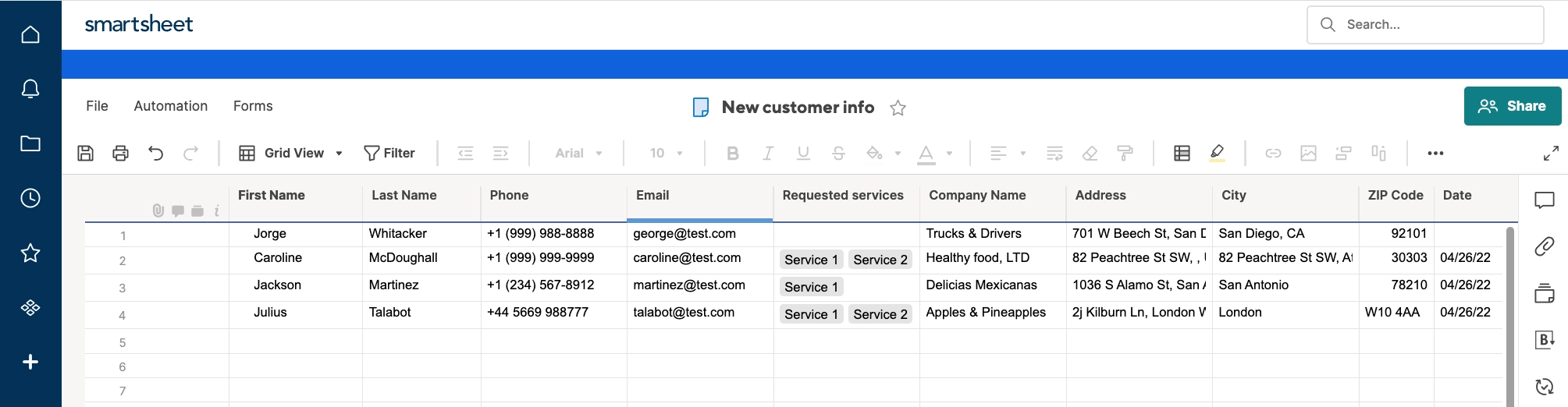Image resolution: width=1568 pixels, height=407 pixels.
Task: Click the Clear formatting eraser icon
Action: click(x=1090, y=154)
